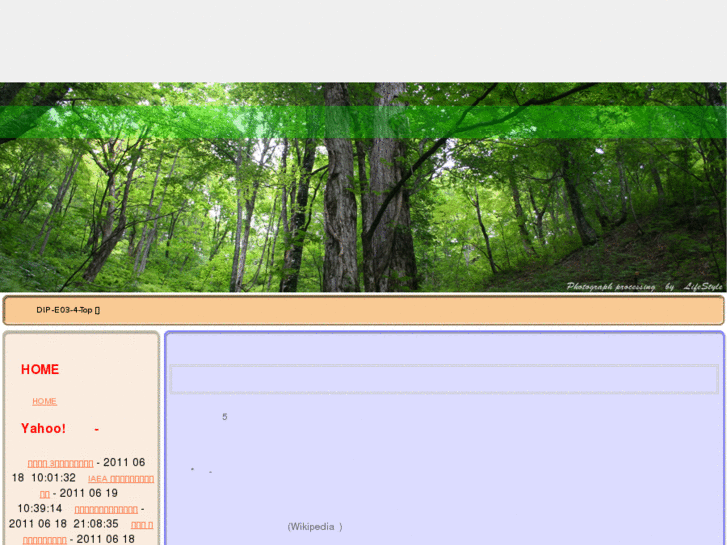Open news link dated 2011 06 18 10:01:32

pos(60,463)
